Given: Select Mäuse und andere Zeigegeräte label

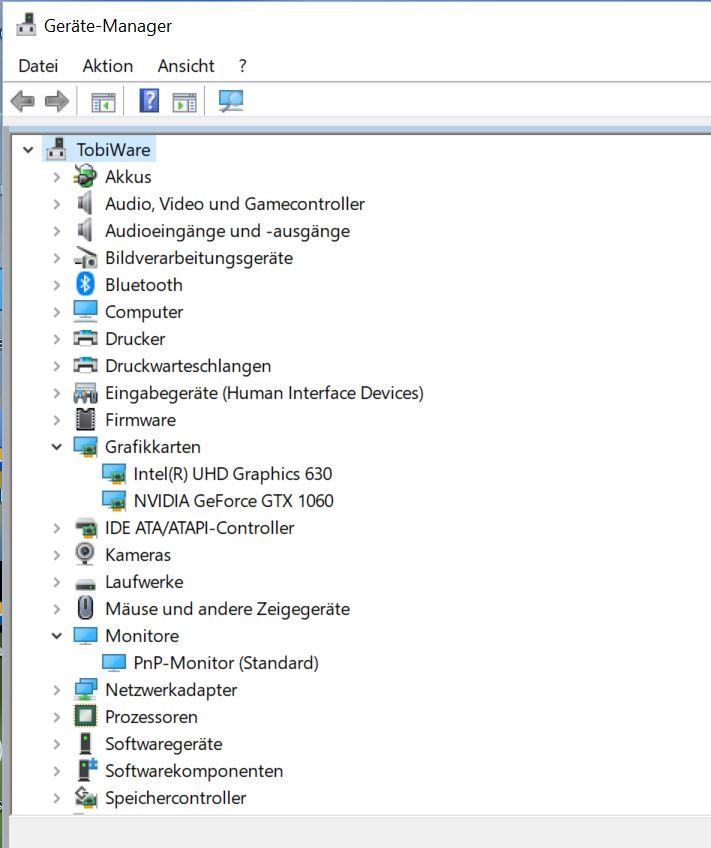Looking at the screenshot, I should [x=227, y=609].
